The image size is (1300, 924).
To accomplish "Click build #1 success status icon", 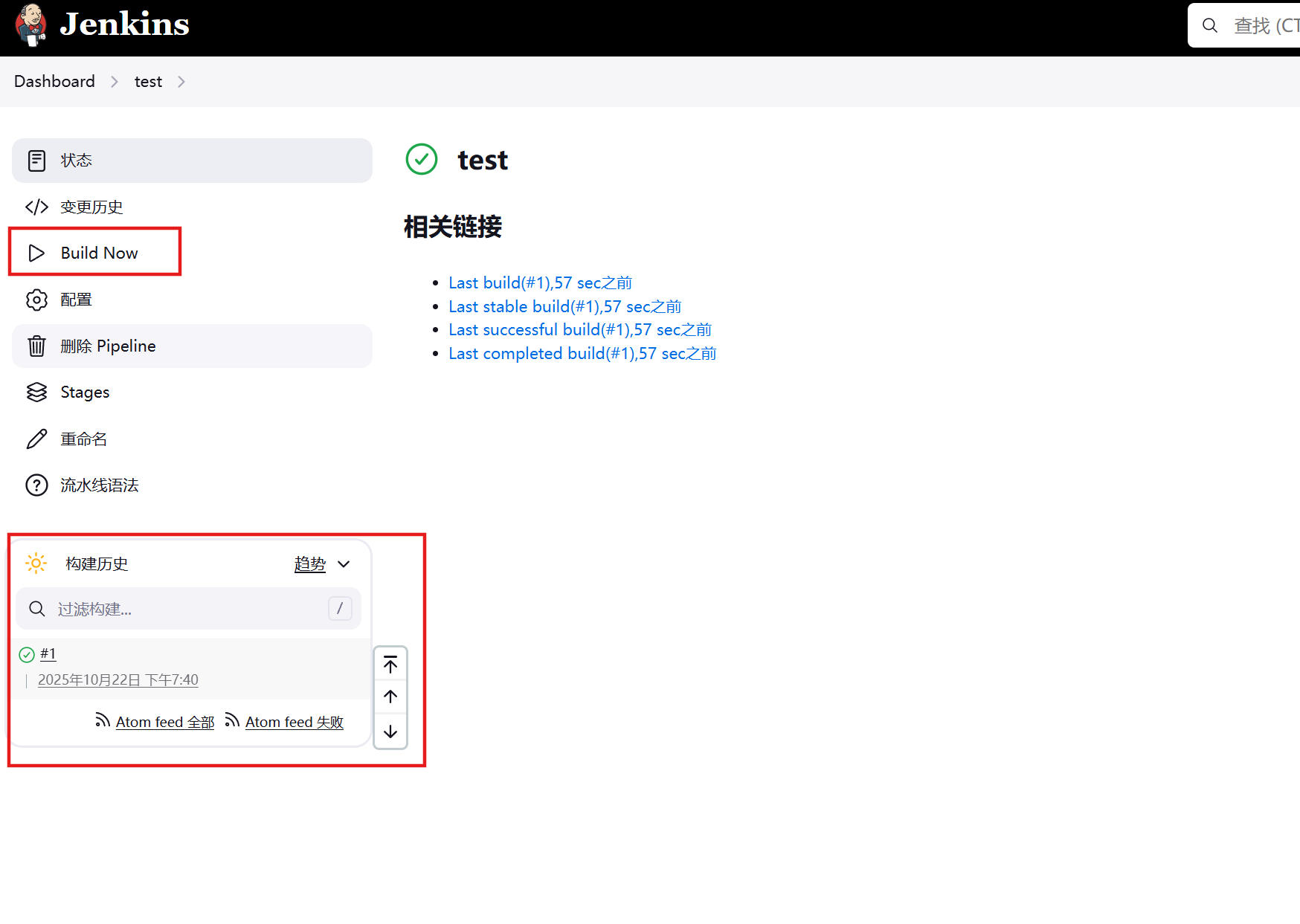I will point(27,654).
